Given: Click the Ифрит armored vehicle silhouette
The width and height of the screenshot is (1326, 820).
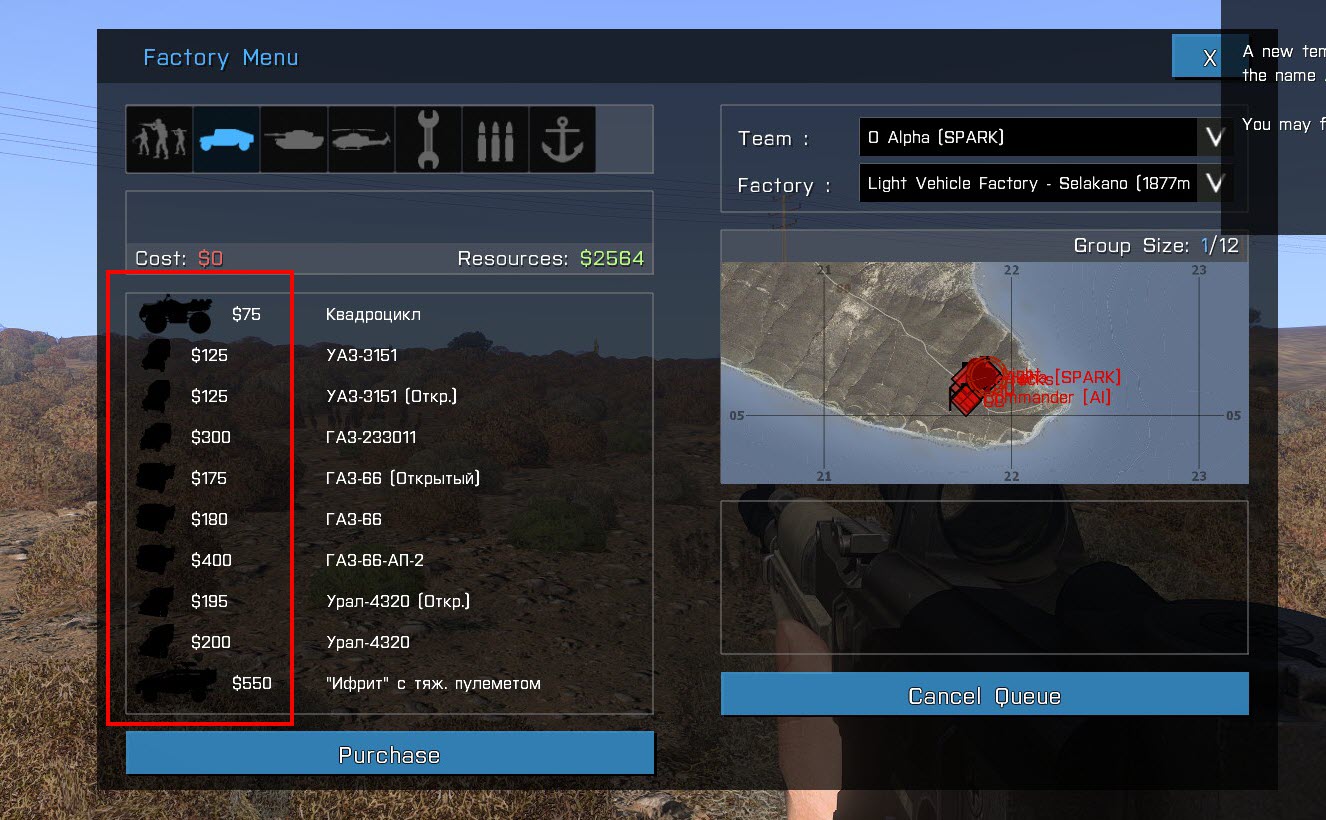Looking at the screenshot, I should point(175,684).
